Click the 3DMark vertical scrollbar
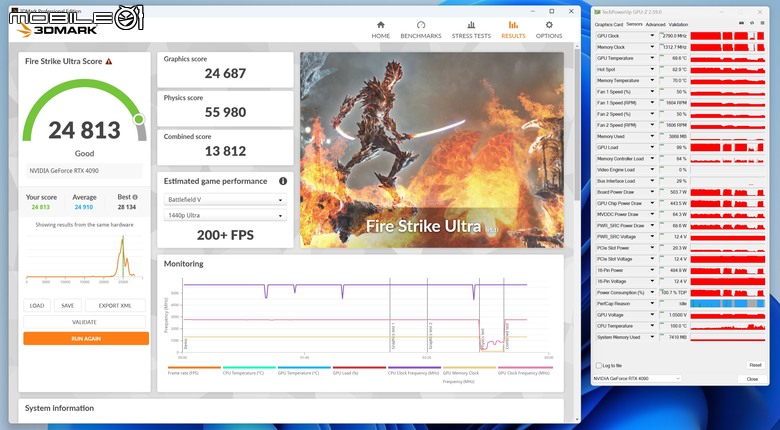The image size is (780, 430). pos(577,124)
